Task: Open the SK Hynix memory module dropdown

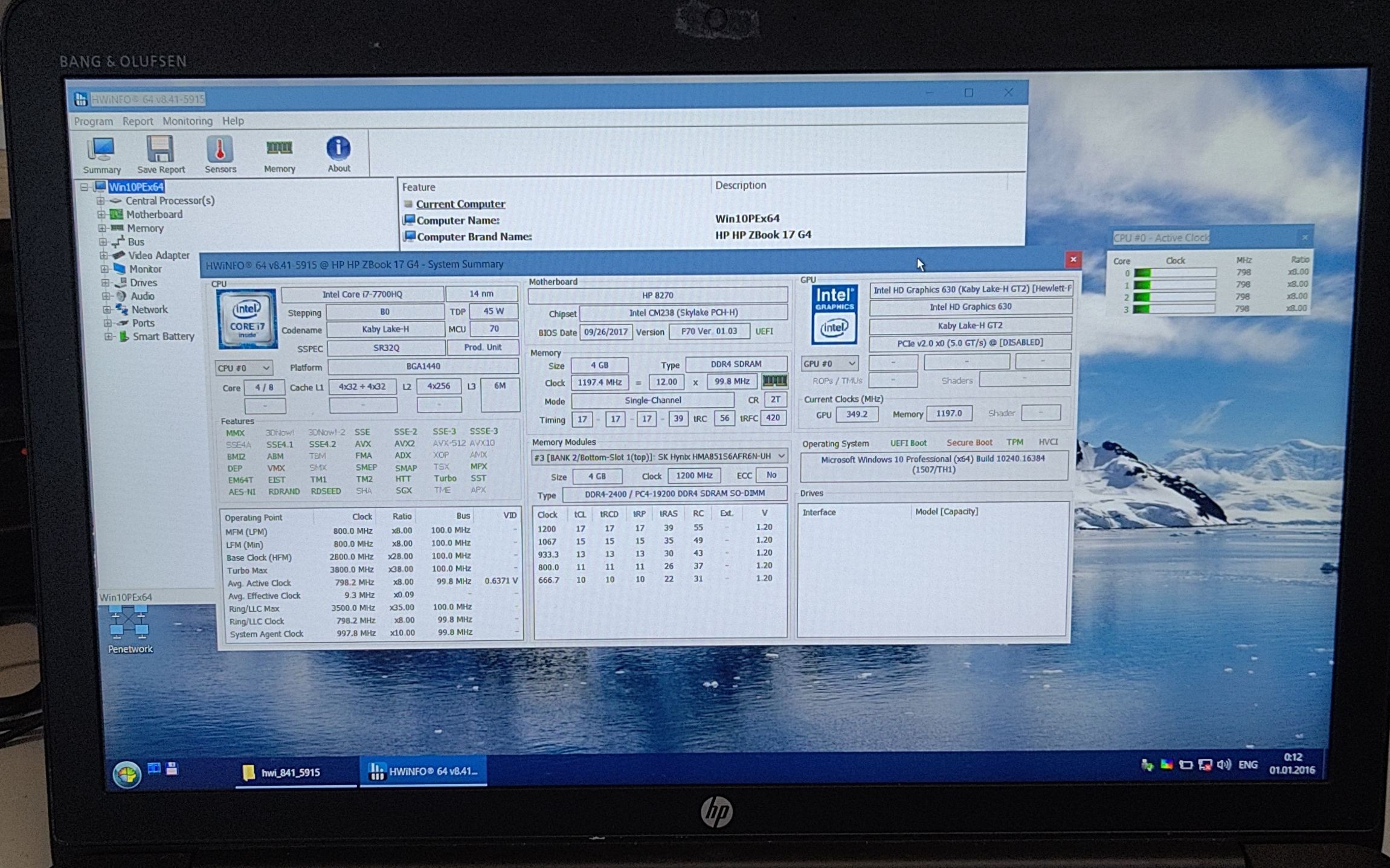Action: pyautogui.click(x=659, y=457)
